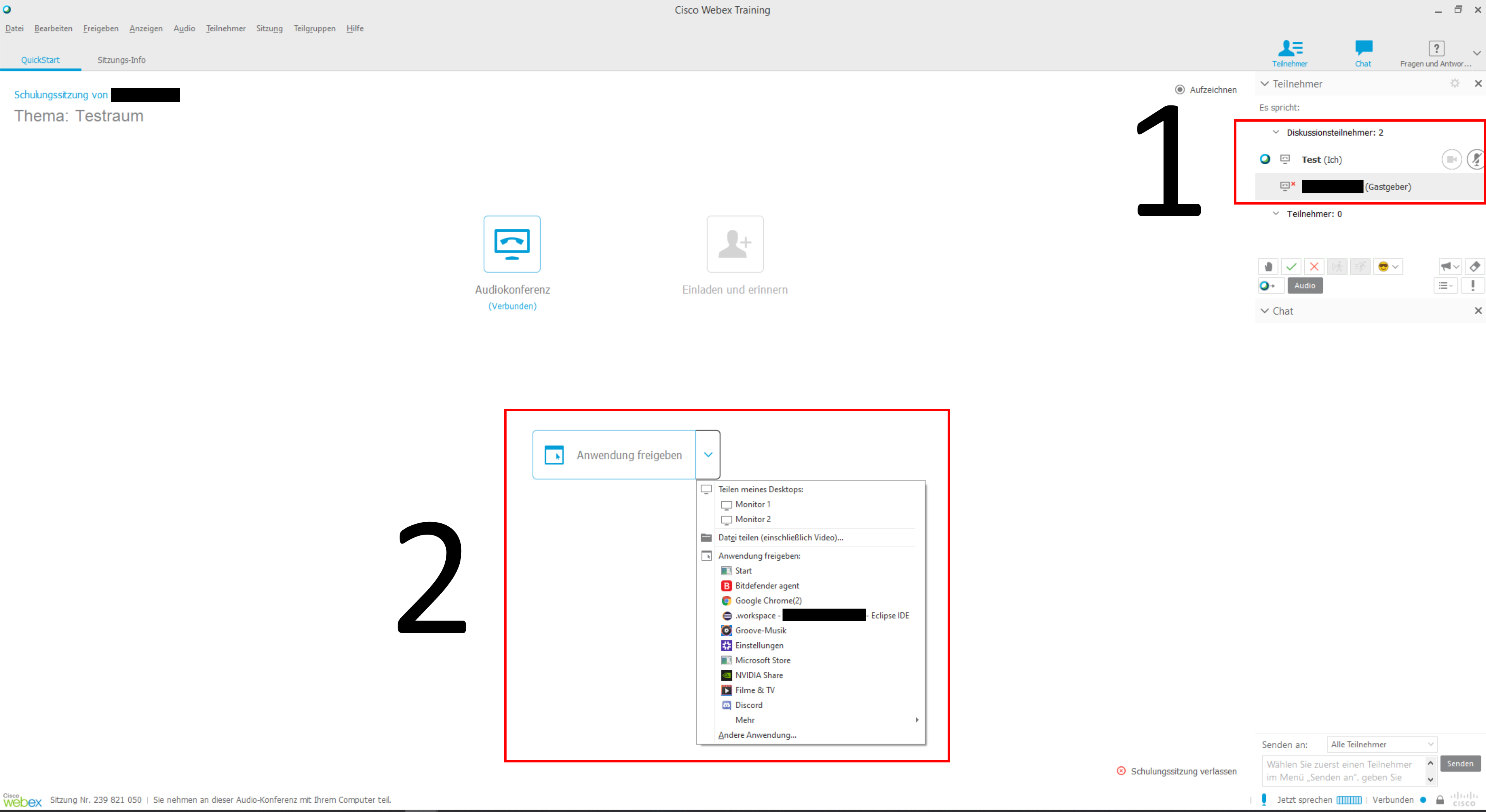
Task: Expand more panels chevron in top toolbar
Action: pos(1477,53)
